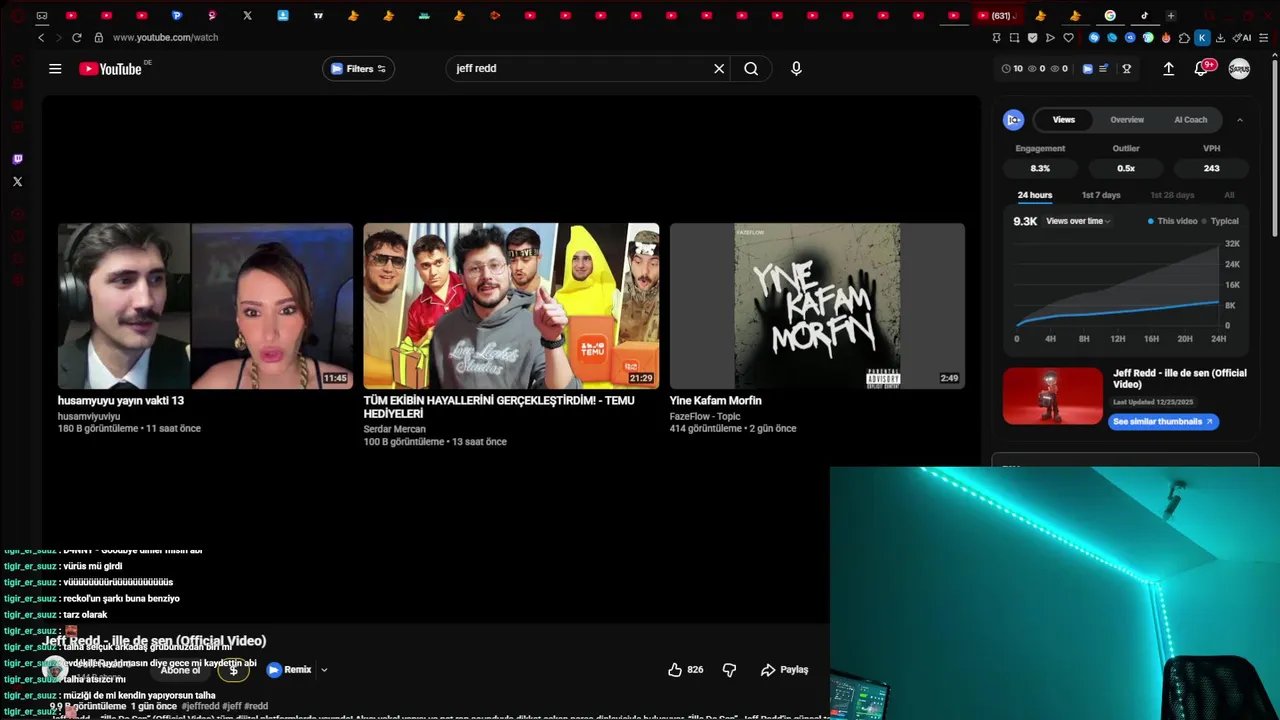Open the YouTube hamburger guide menu
Viewport: 1280px width, 720px height.
click(x=55, y=69)
